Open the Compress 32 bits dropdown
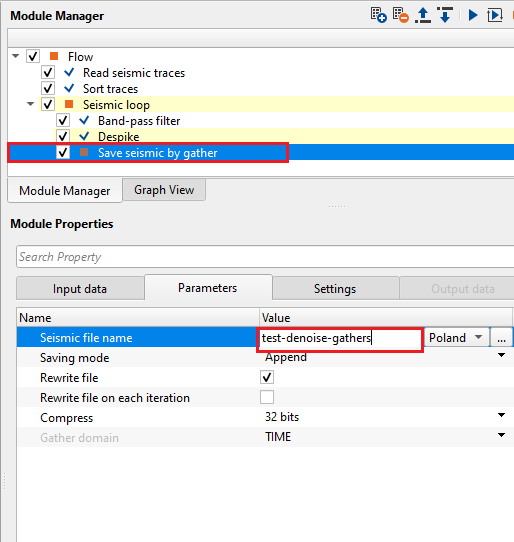 385,417
